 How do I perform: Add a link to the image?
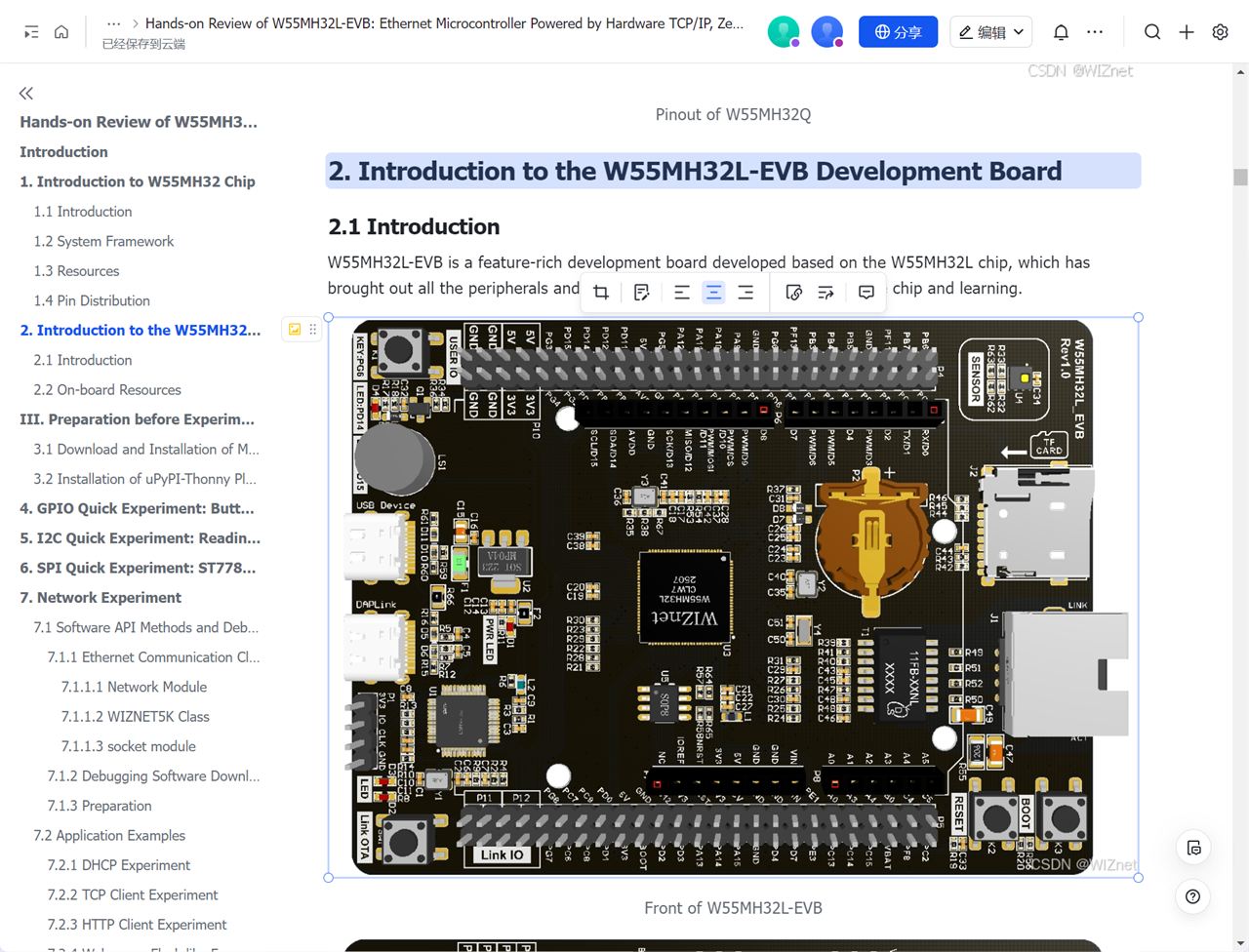pyautogui.click(x=794, y=293)
